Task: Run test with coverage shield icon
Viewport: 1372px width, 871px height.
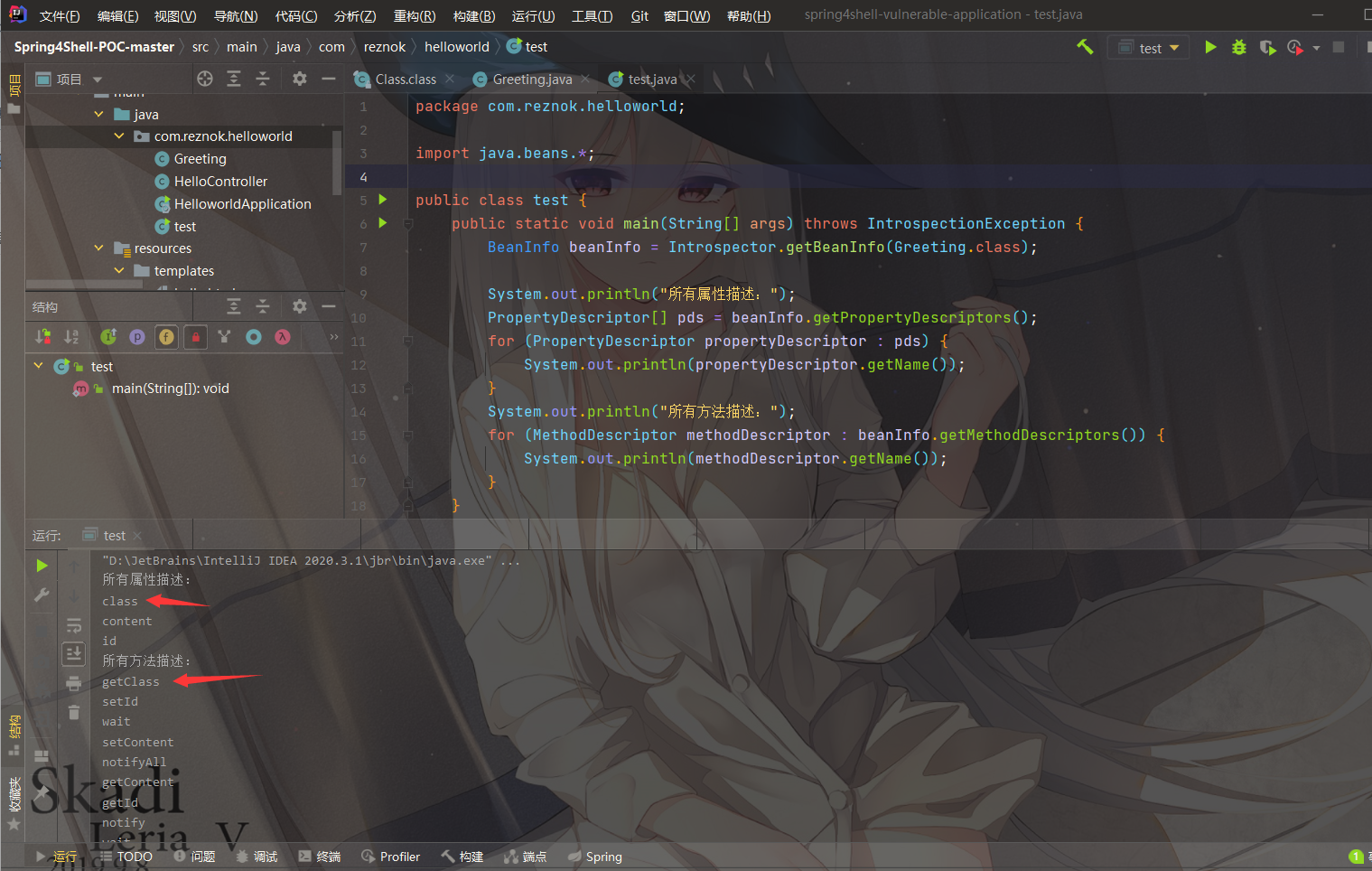Action: (x=1267, y=47)
